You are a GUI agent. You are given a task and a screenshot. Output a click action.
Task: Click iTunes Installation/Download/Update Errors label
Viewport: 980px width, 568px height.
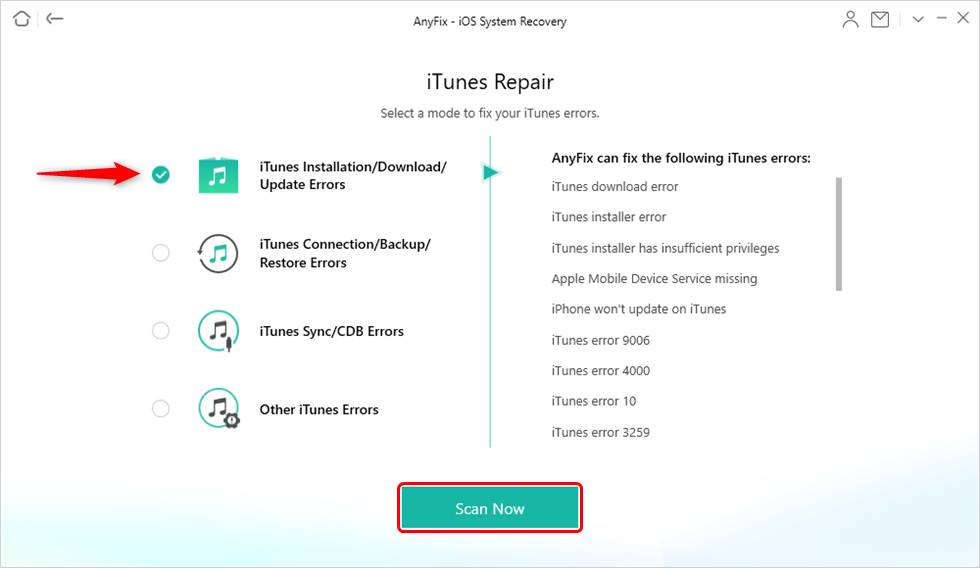tap(353, 176)
